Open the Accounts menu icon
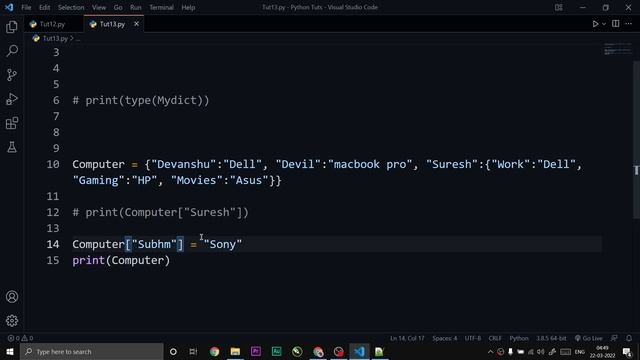Image resolution: width=640 pixels, height=360 pixels. tap(12, 297)
